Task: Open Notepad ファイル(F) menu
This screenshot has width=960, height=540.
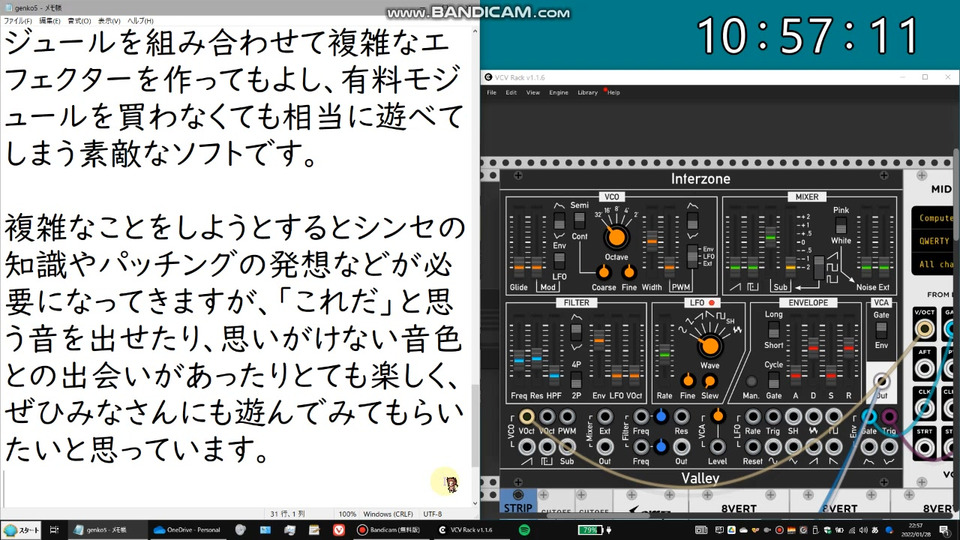Action: point(18,21)
